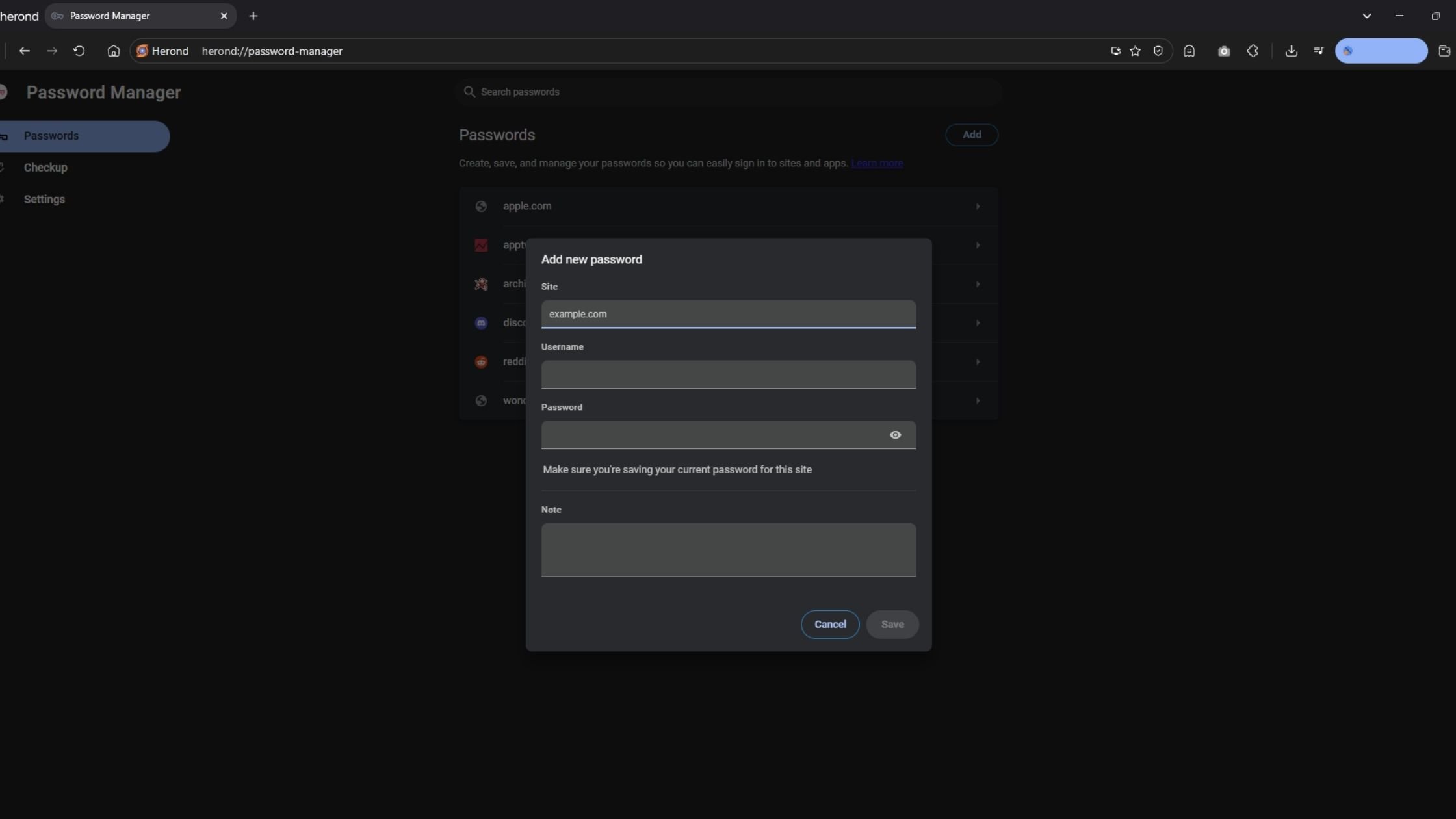Viewport: 1456px width, 819px height.
Task: Cancel the Add new password dialog
Action: click(829, 624)
